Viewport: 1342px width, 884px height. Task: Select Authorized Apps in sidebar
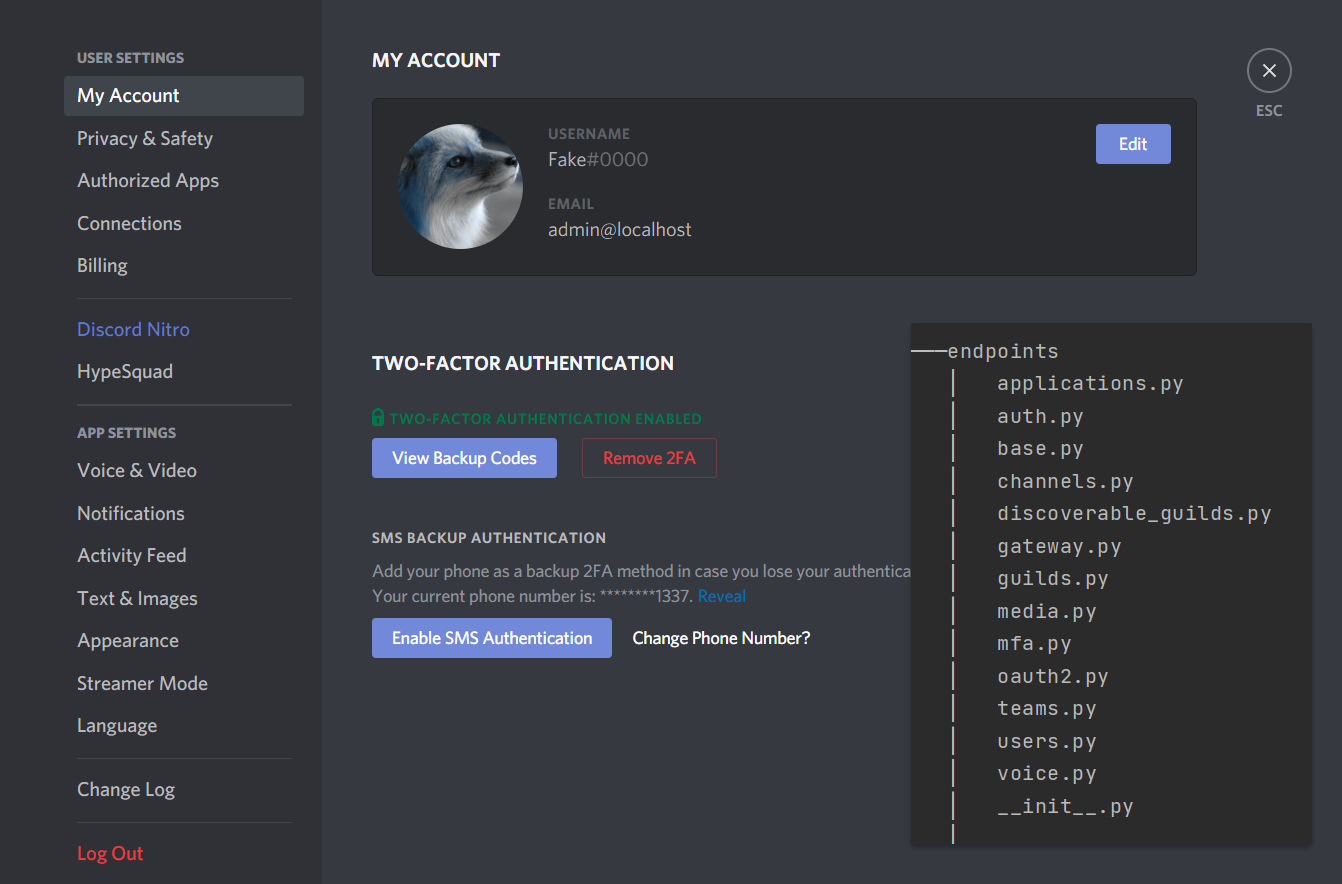point(148,181)
